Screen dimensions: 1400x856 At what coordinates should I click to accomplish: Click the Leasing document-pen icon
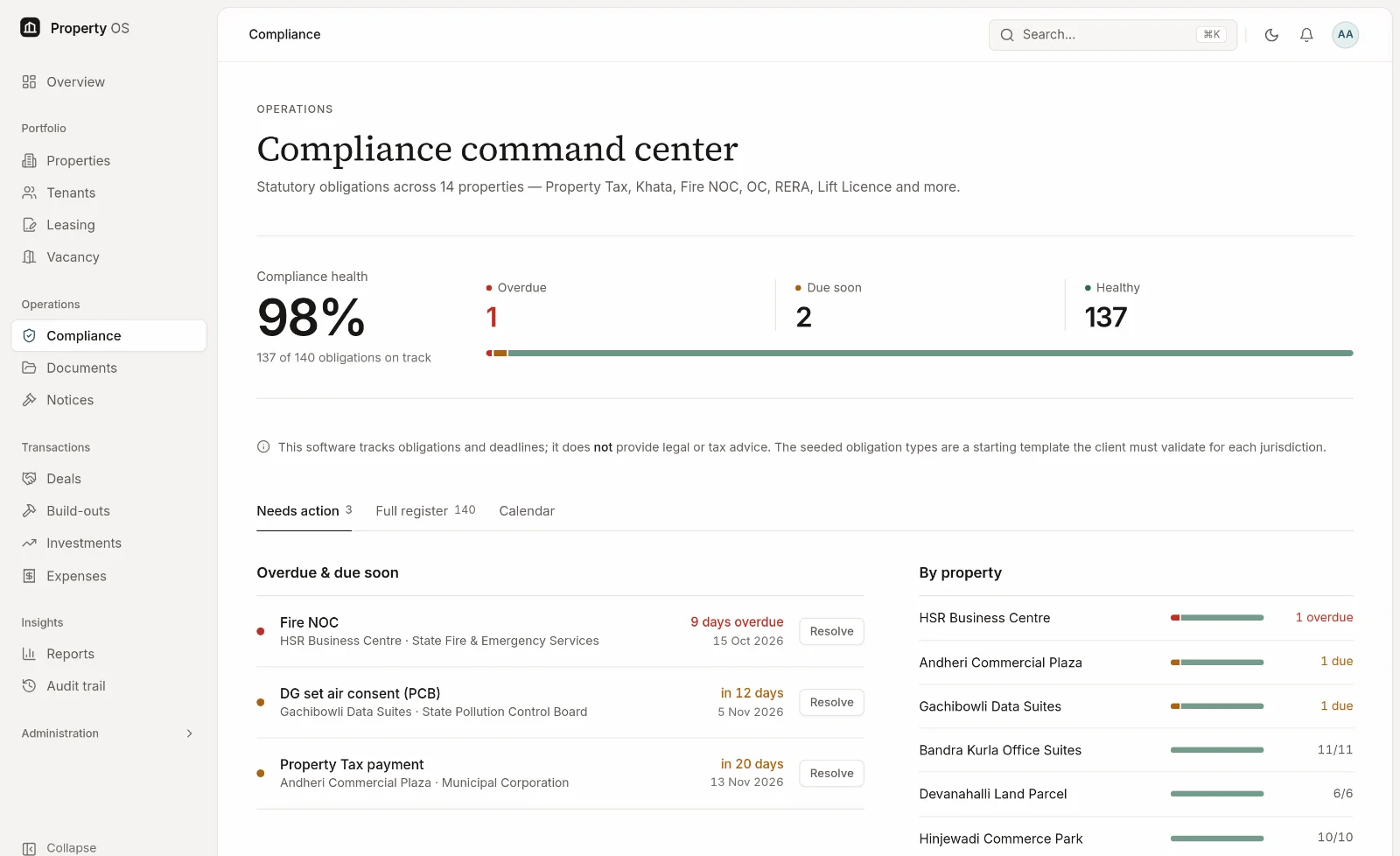29,225
